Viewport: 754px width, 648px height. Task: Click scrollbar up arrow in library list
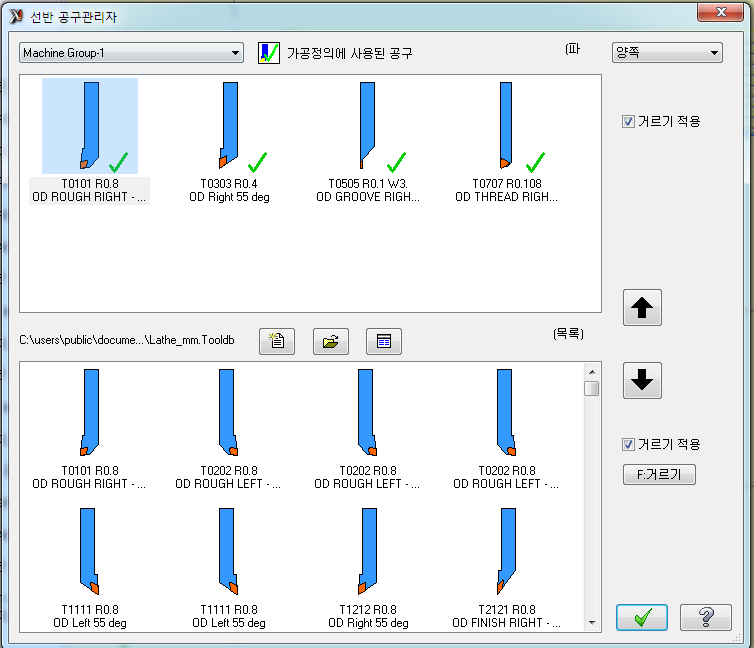click(x=592, y=372)
